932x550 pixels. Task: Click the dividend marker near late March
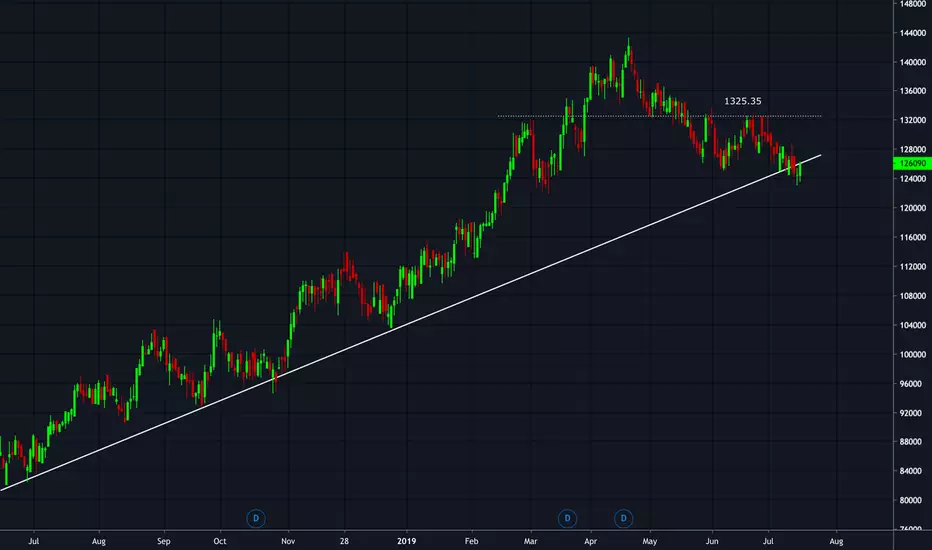tap(568, 518)
